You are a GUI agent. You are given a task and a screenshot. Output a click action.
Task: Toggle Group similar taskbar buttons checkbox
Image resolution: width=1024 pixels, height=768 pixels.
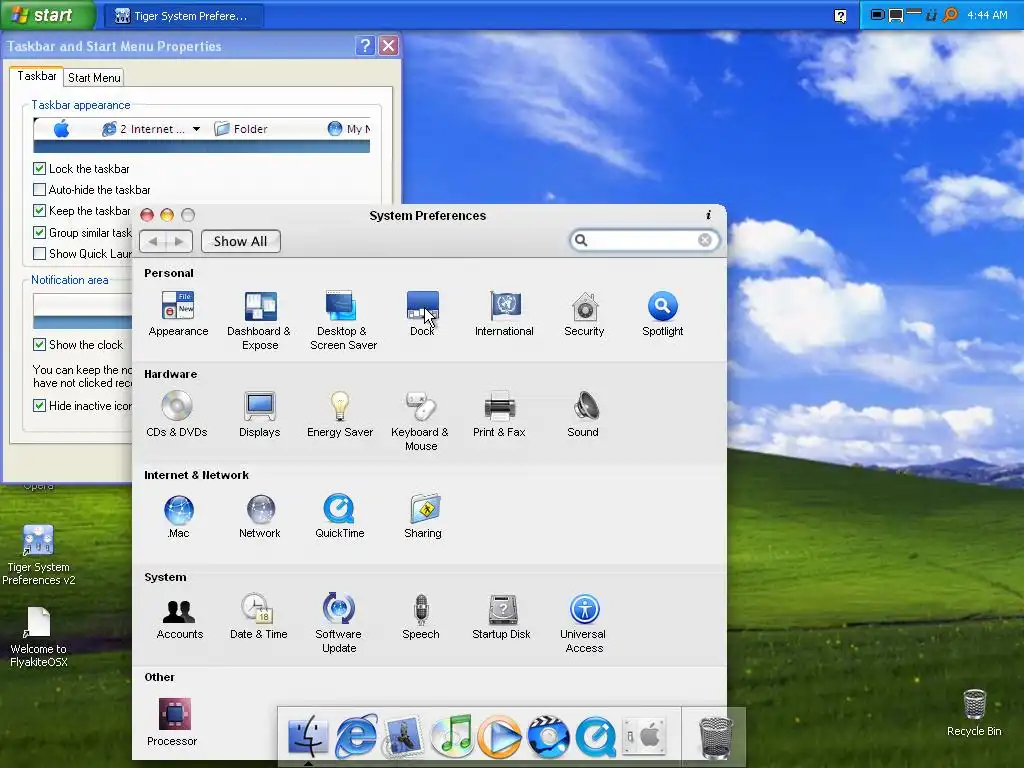(x=39, y=232)
